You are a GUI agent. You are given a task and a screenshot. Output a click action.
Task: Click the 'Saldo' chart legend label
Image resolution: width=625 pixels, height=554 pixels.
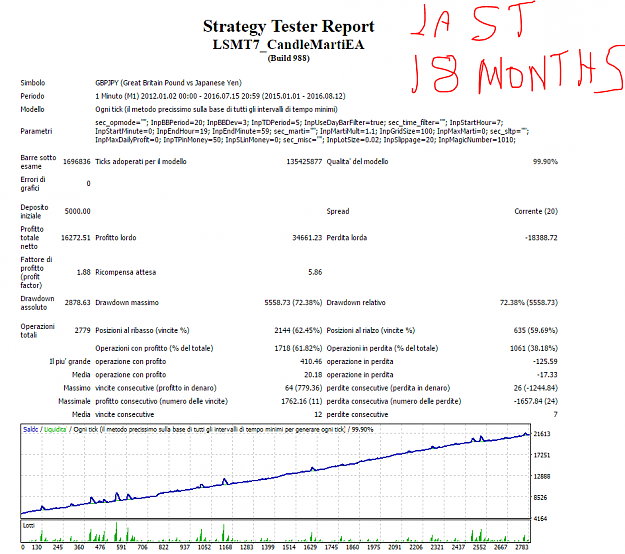[x=31, y=429]
